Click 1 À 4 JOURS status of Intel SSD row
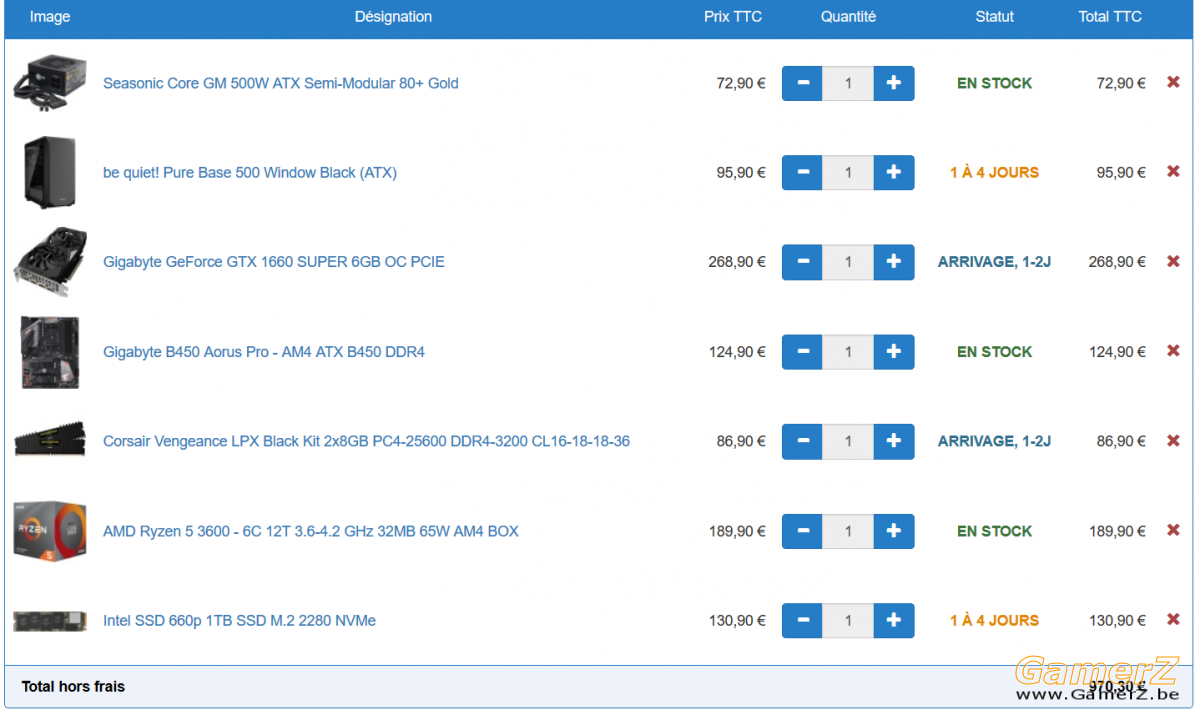Screen dimensions: 1200x710 pyautogui.click(x=994, y=620)
